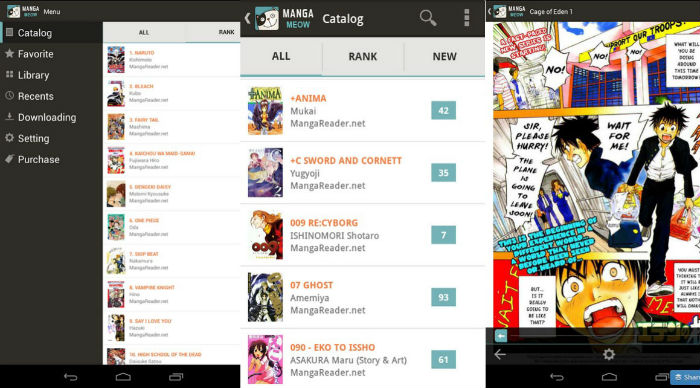Select NEW tab in the Catalog screen
Screen dimensions: 700x388
[x=444, y=56]
